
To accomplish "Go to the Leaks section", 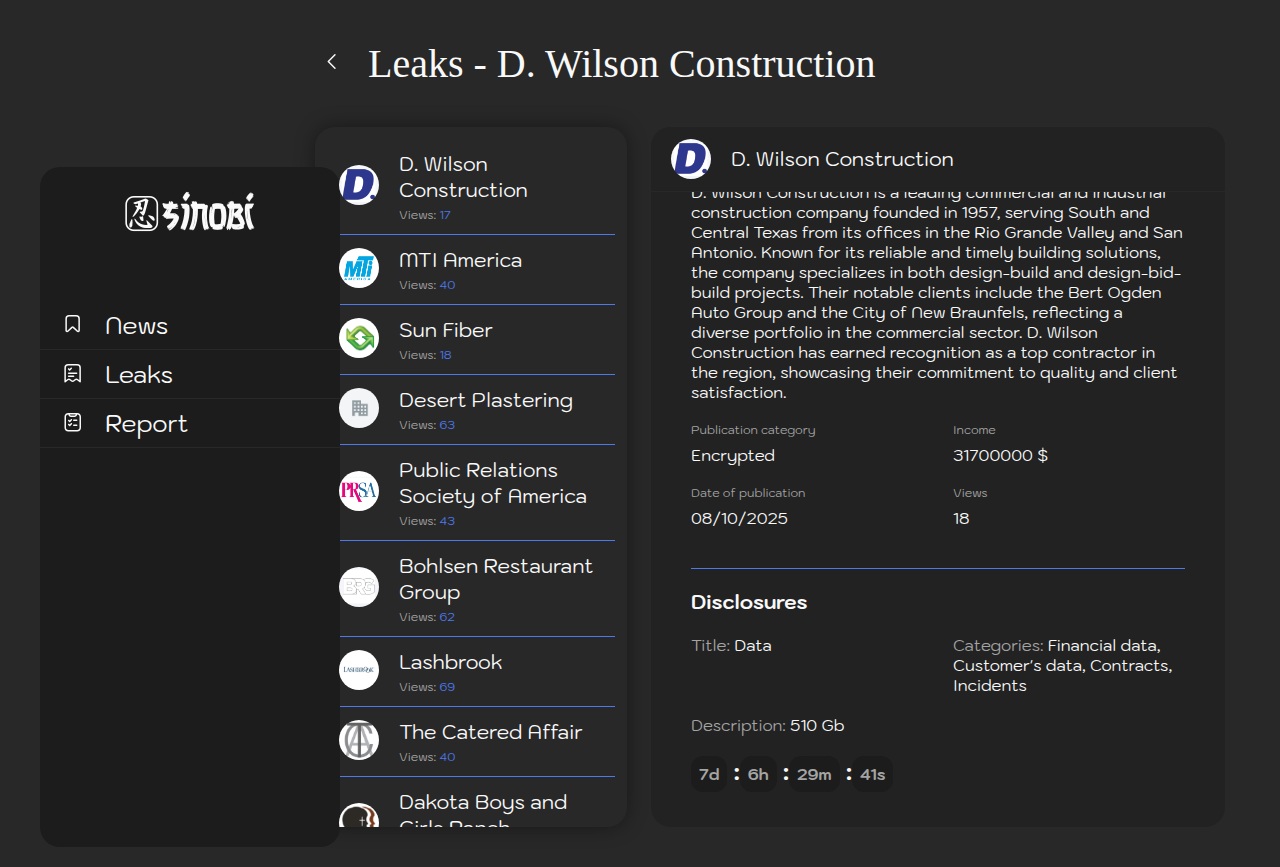I will [139, 375].
